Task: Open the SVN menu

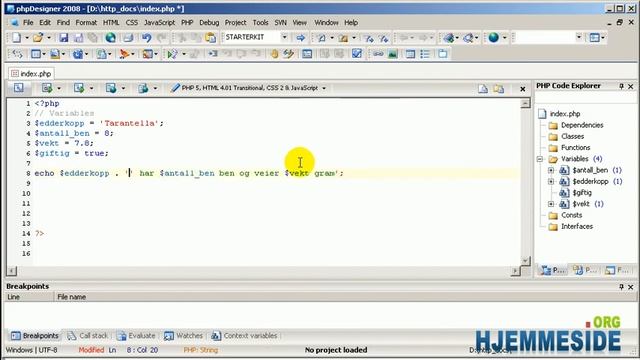Action: [280, 22]
